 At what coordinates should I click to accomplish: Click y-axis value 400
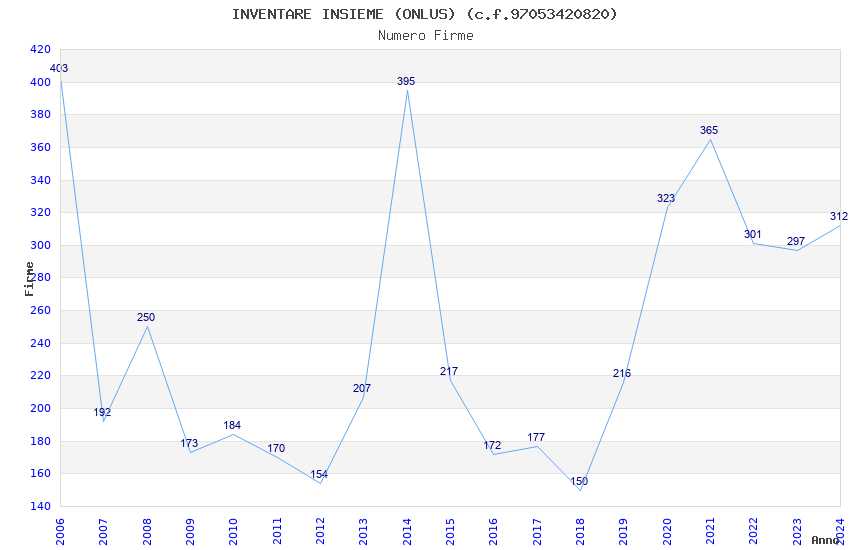tap(40, 82)
